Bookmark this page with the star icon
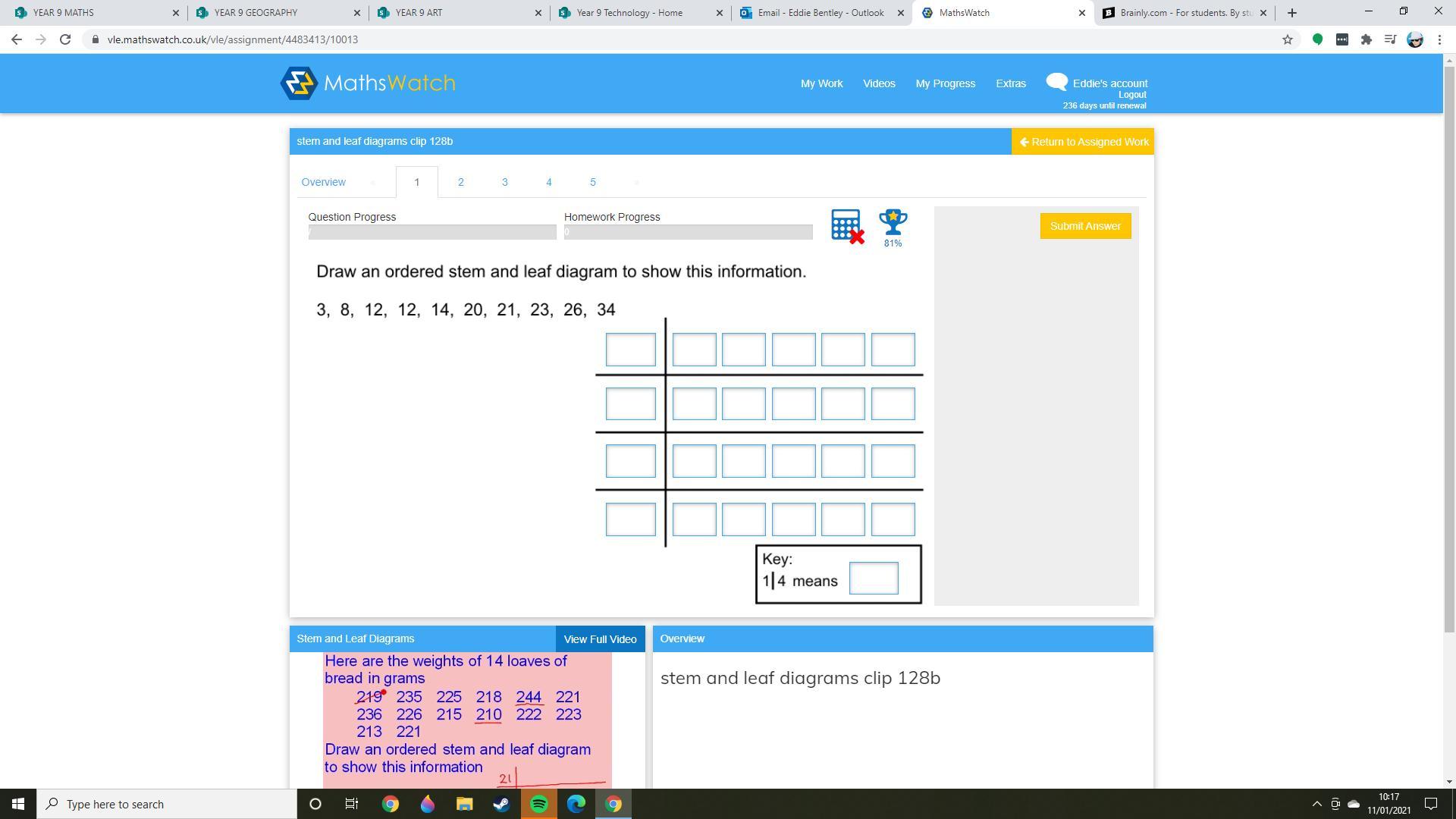1456x819 pixels. point(1287,39)
